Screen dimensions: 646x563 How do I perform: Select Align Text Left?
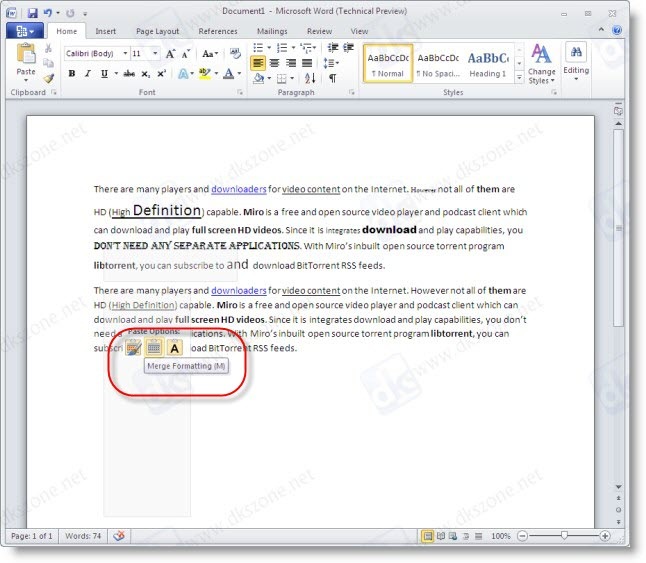(258, 63)
